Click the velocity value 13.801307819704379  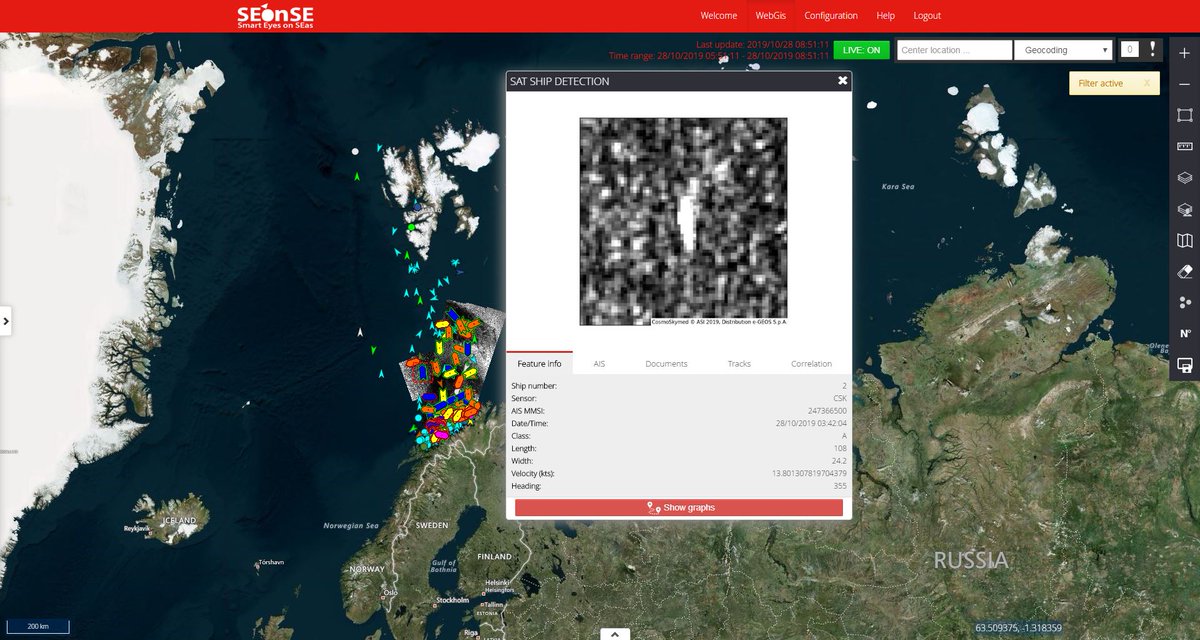(809, 473)
